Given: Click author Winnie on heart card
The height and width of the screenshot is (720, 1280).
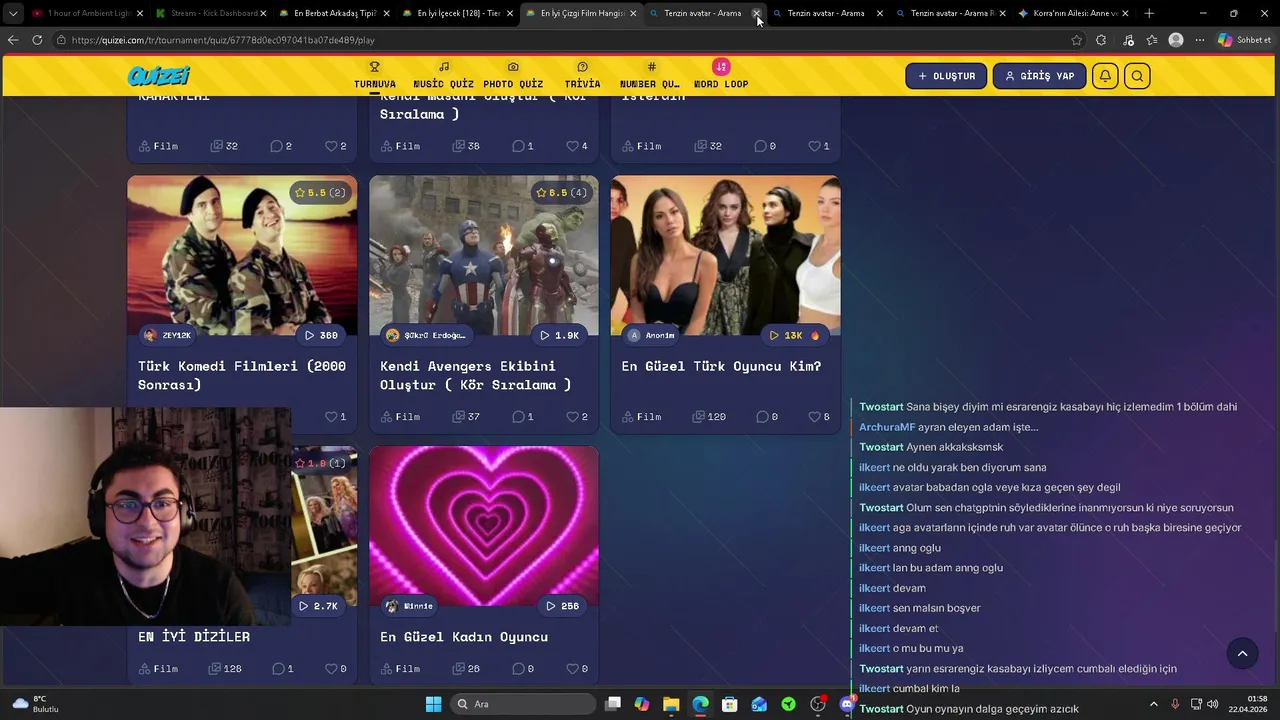Looking at the screenshot, I should (410, 606).
